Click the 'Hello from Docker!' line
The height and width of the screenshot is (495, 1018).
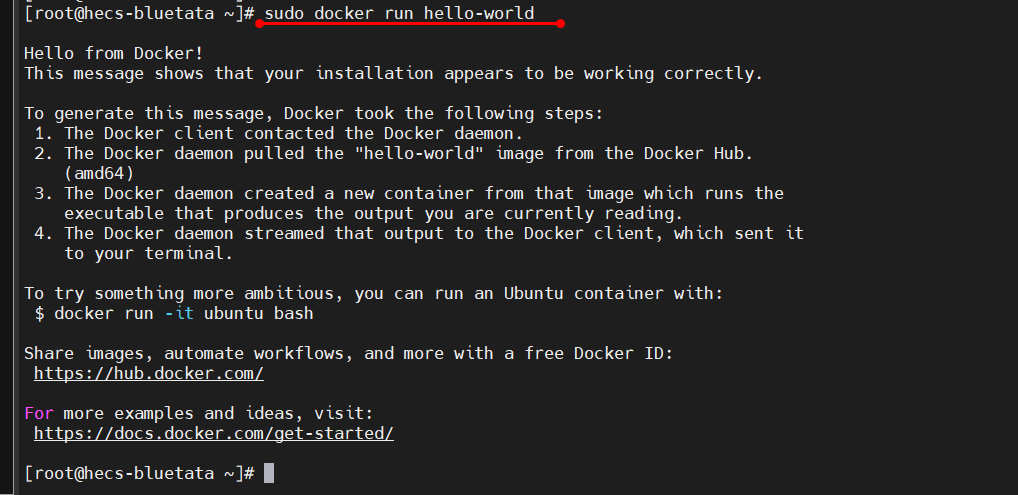(114, 53)
